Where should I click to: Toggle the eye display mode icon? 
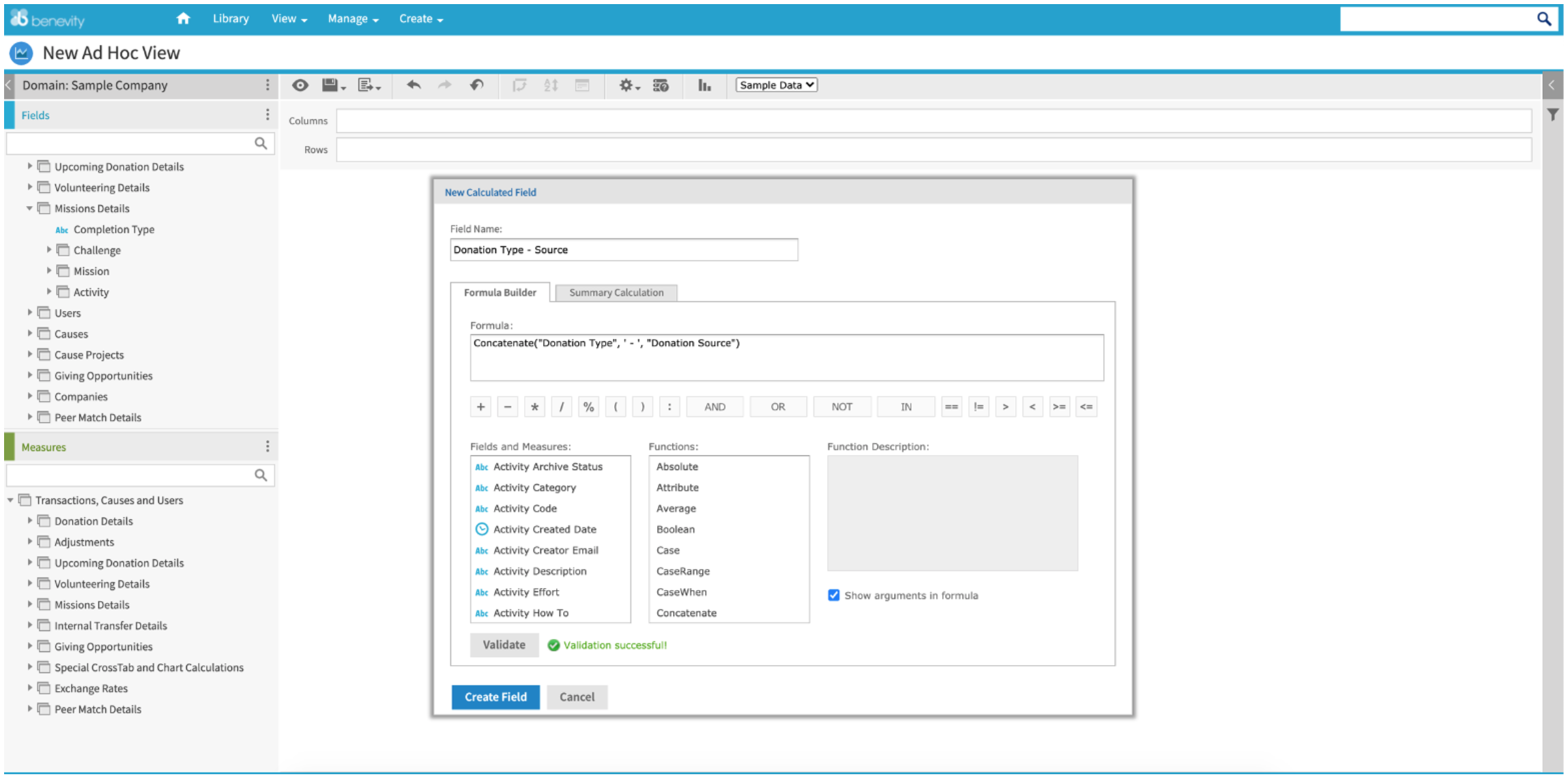(x=300, y=85)
